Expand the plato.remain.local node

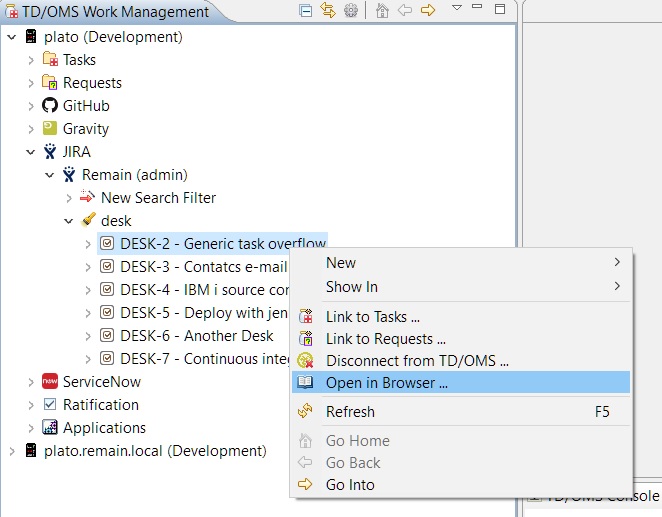click(x=12, y=451)
